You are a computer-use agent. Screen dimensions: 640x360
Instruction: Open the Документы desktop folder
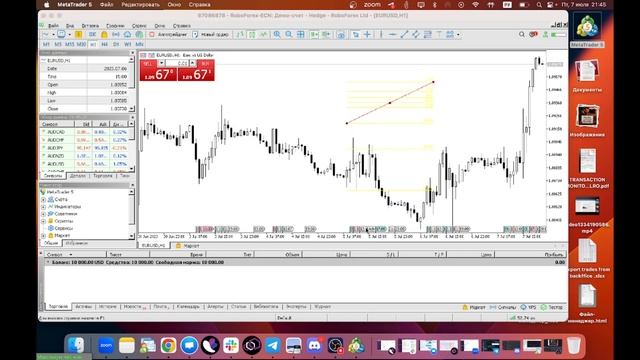pos(587,76)
